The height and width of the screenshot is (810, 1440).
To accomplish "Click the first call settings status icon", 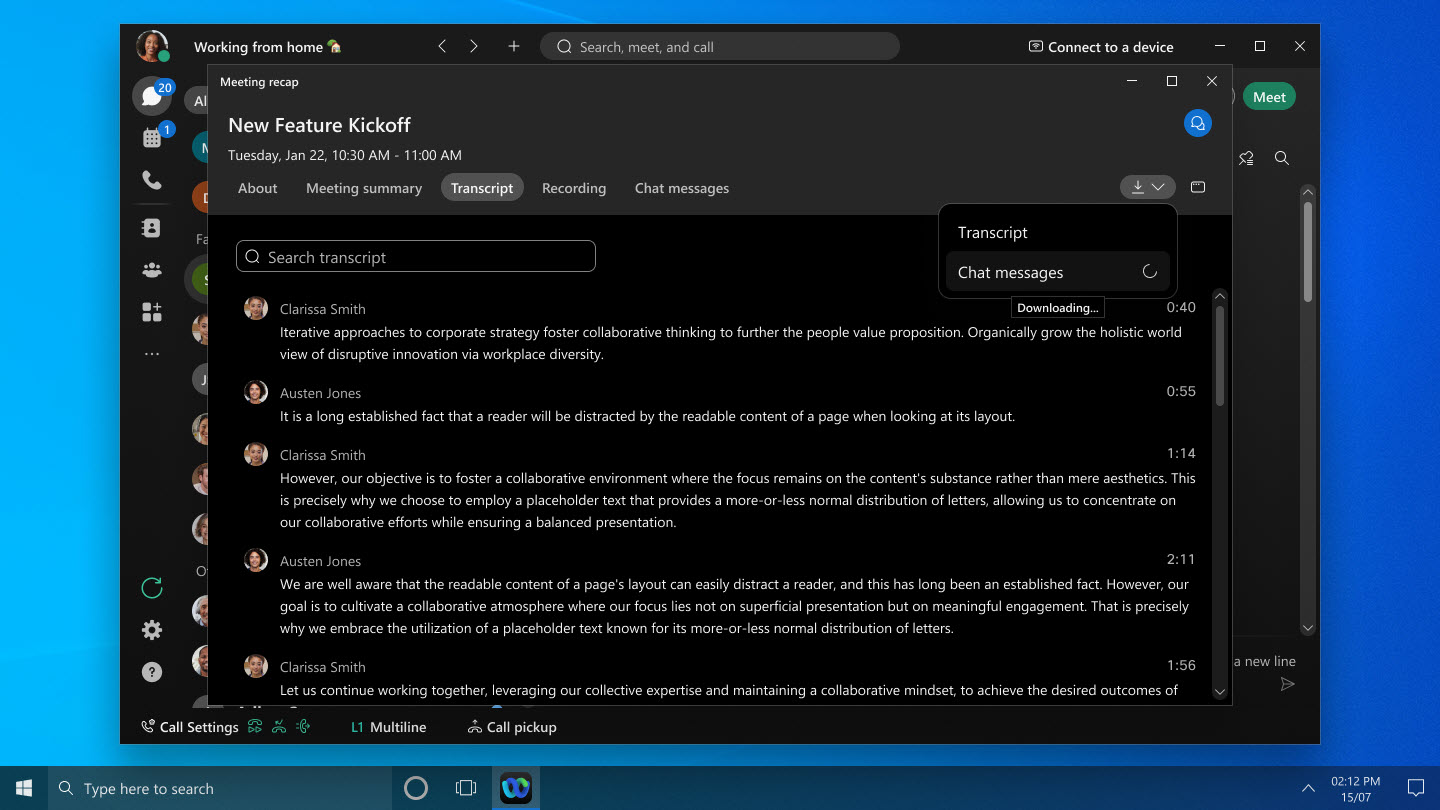I will tap(255, 727).
